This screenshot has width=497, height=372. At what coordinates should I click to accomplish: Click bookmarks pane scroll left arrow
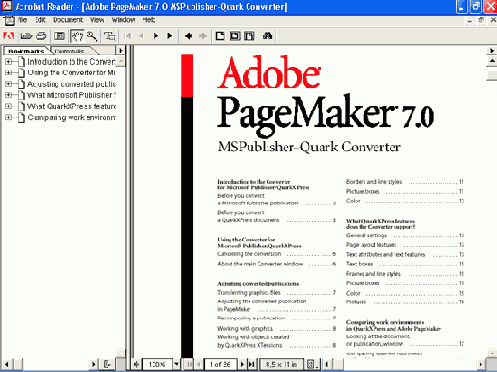coord(7,364)
